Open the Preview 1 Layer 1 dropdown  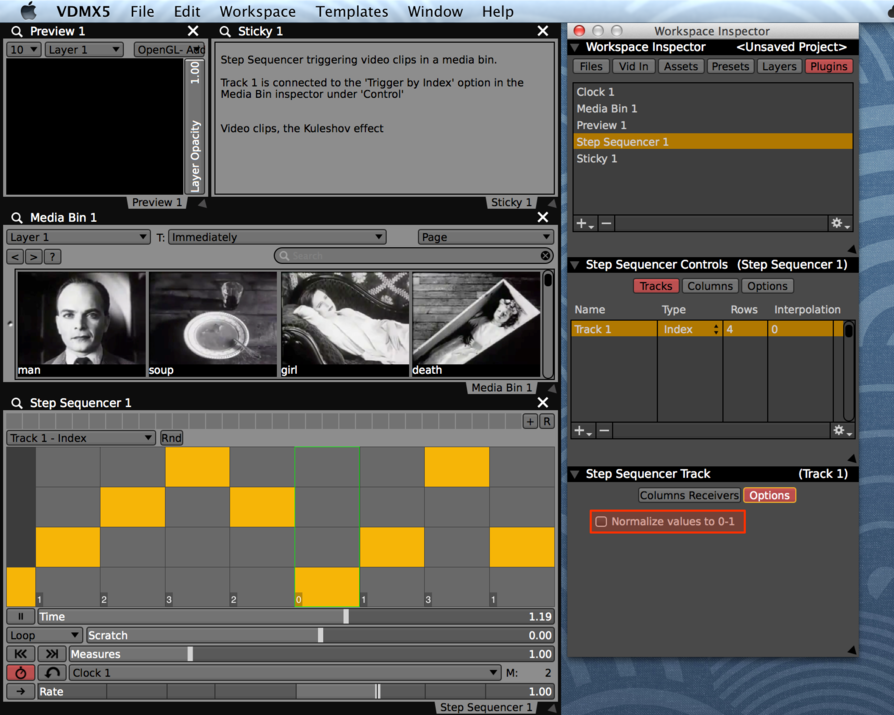pos(84,50)
